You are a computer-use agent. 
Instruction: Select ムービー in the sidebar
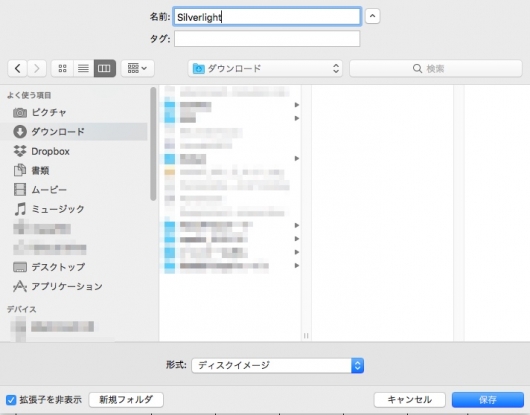coord(74,190)
